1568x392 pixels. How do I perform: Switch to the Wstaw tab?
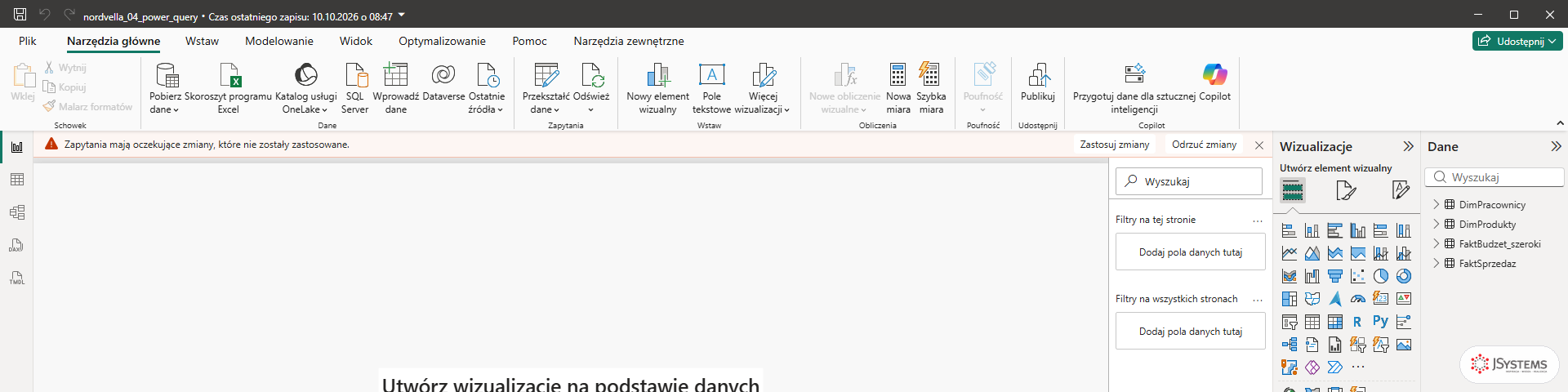[x=202, y=41]
